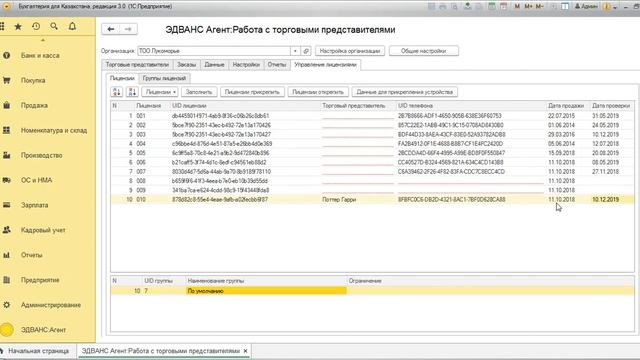
Task: Click the ОС и НМА truck icon
Action: click(x=7, y=180)
